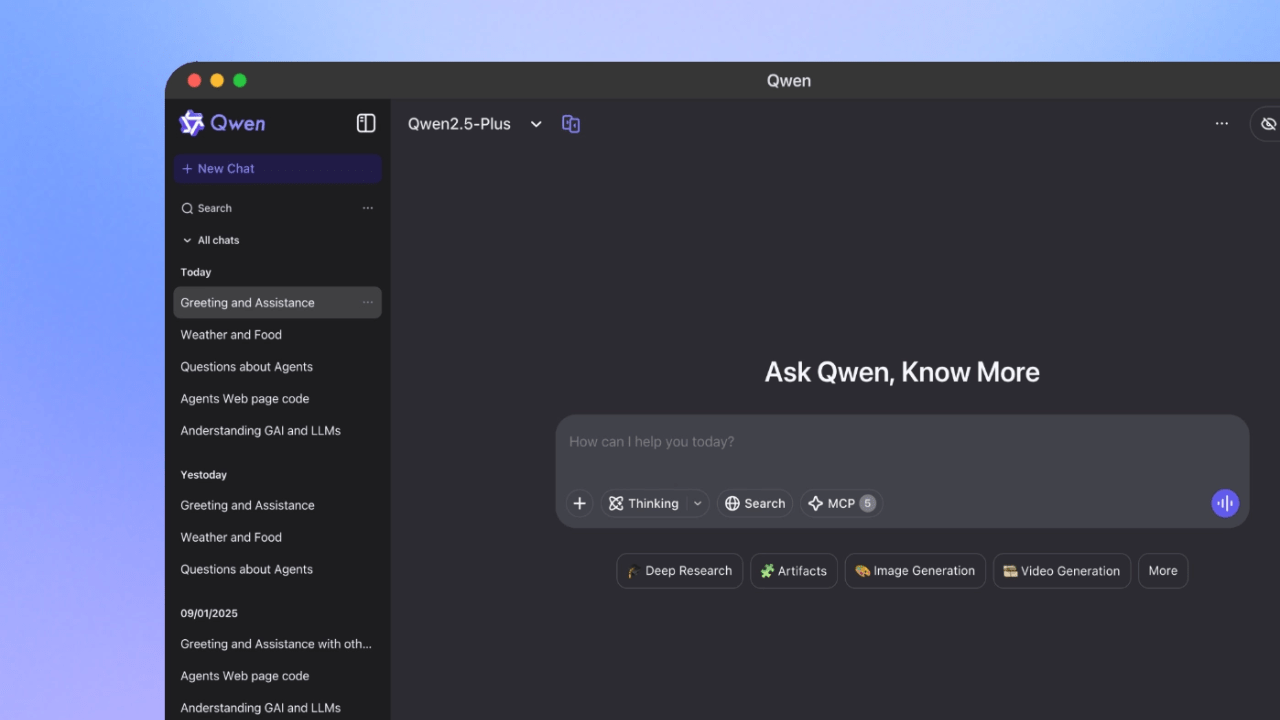Screen dimensions: 1280x720
Task: Click the plus attachment button in the prompt box
Action: click(x=580, y=504)
